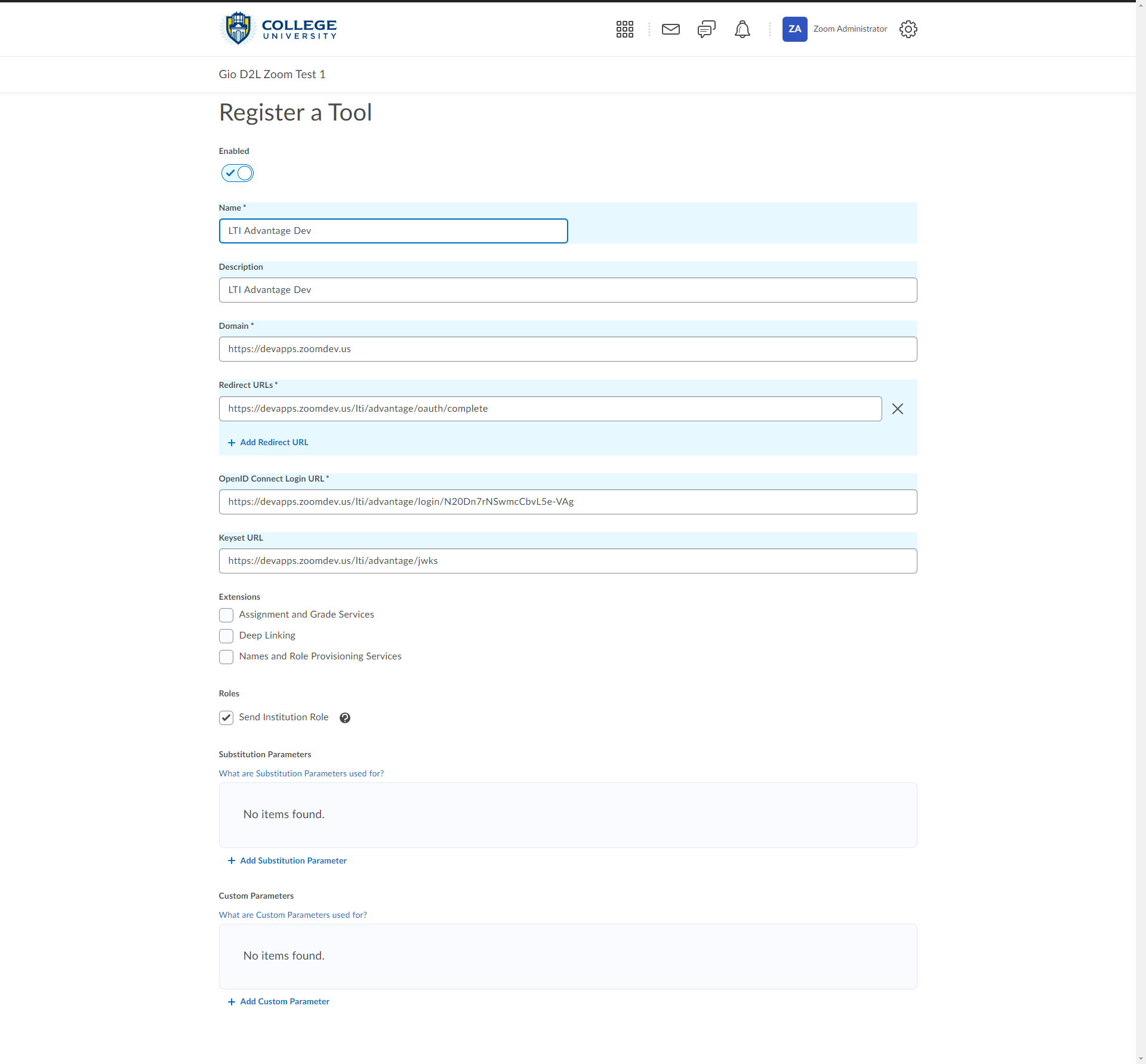Check the Deep Linking extension
1146x1064 pixels.
pyautogui.click(x=226, y=636)
